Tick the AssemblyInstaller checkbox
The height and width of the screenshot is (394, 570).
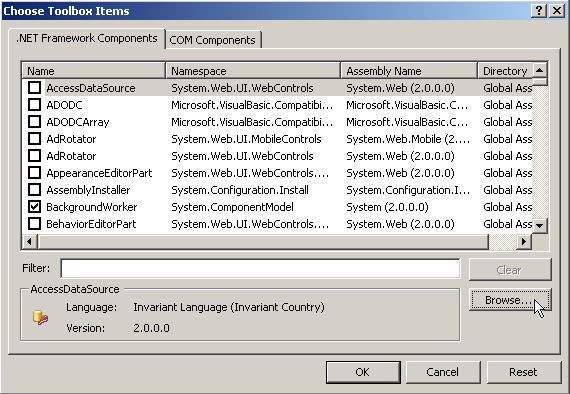click(x=35, y=190)
